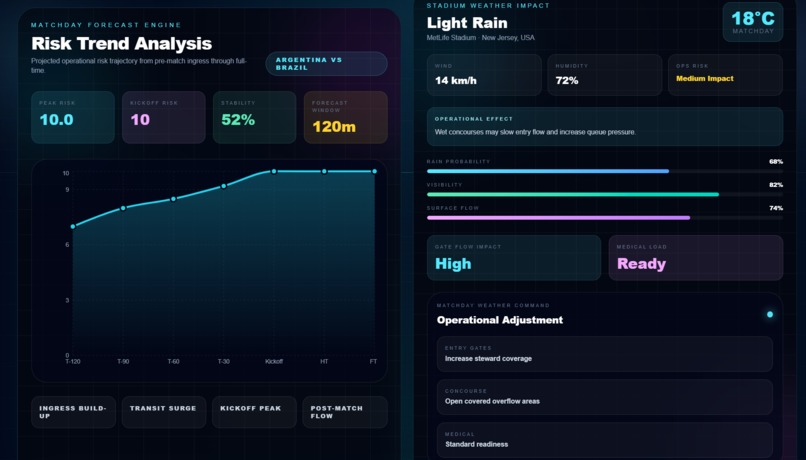The image size is (806, 460).
Task: Click the Argentina vs Brazil match pill
Action: [x=326, y=64]
